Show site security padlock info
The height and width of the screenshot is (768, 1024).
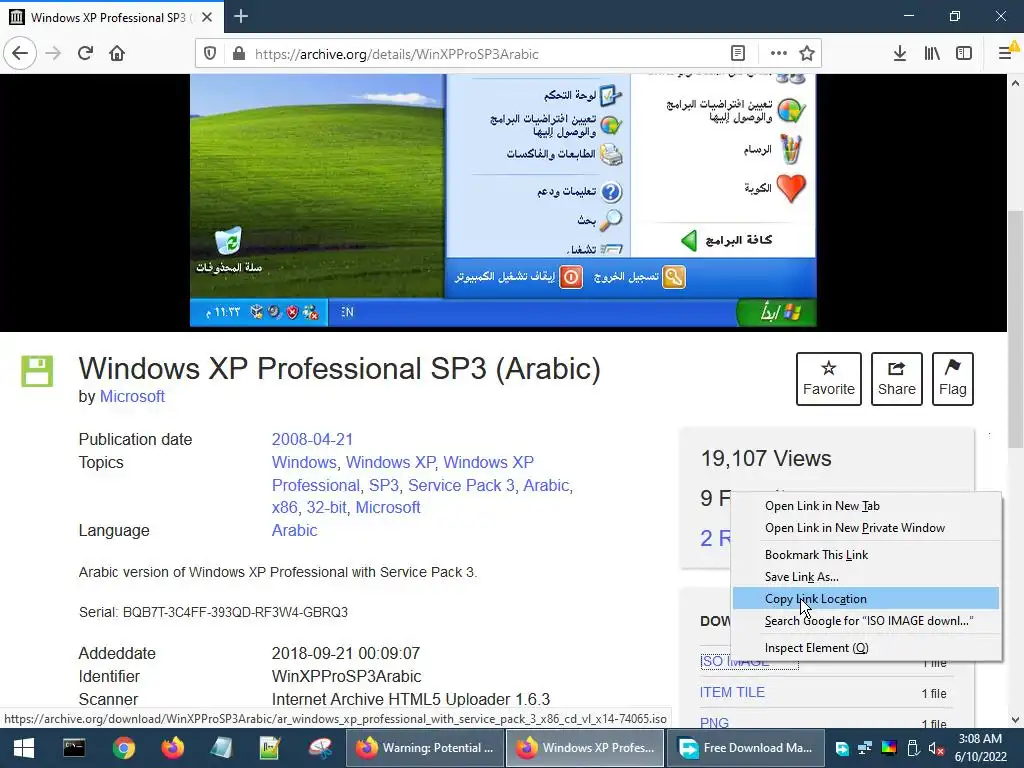click(238, 54)
